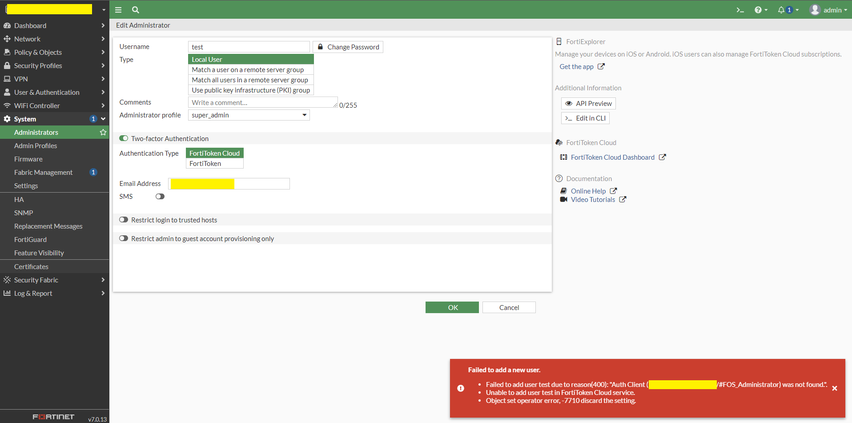Toggle Two-factor Authentication switch

(x=123, y=139)
